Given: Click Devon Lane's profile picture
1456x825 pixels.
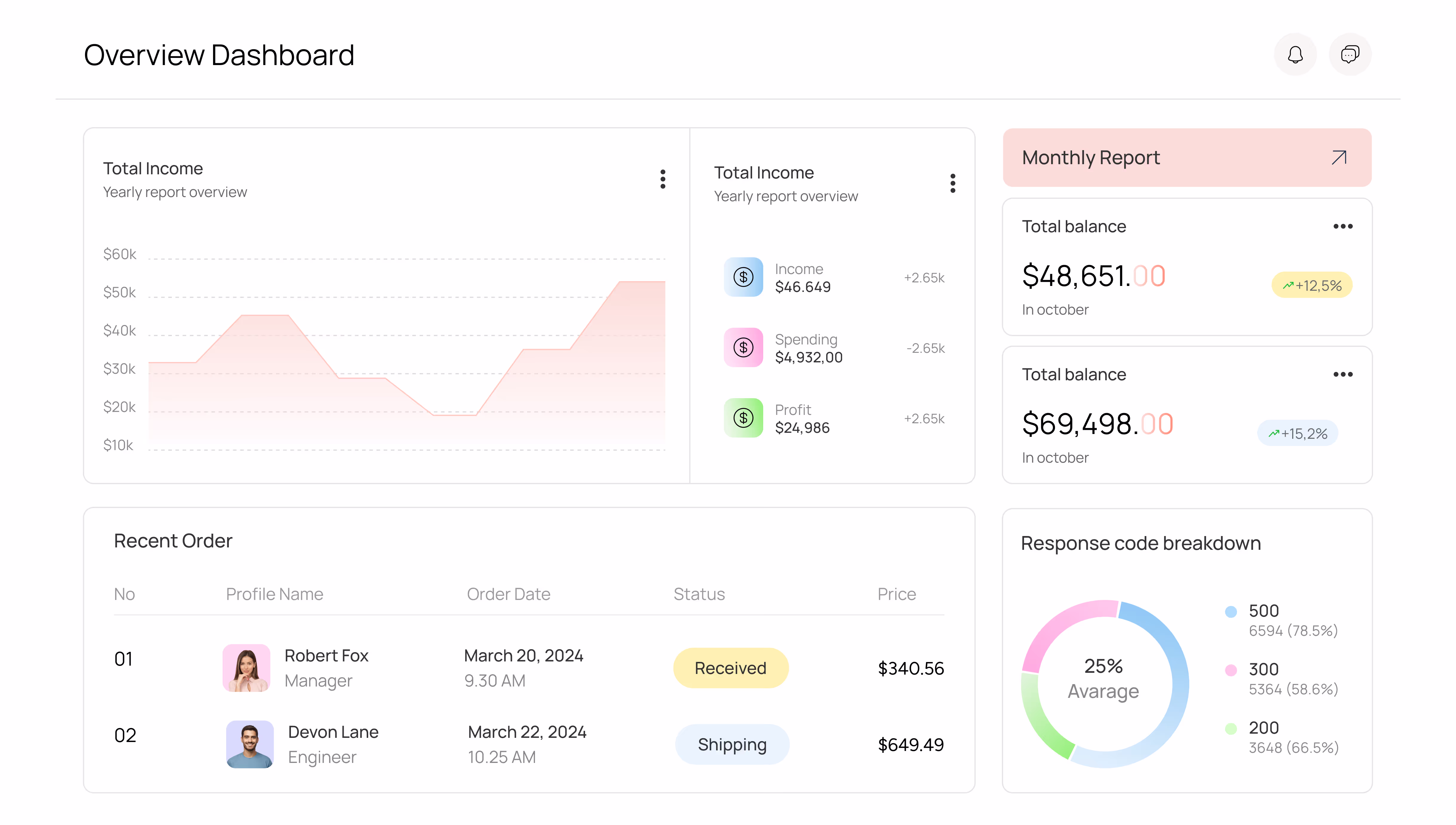Looking at the screenshot, I should coord(250,744).
